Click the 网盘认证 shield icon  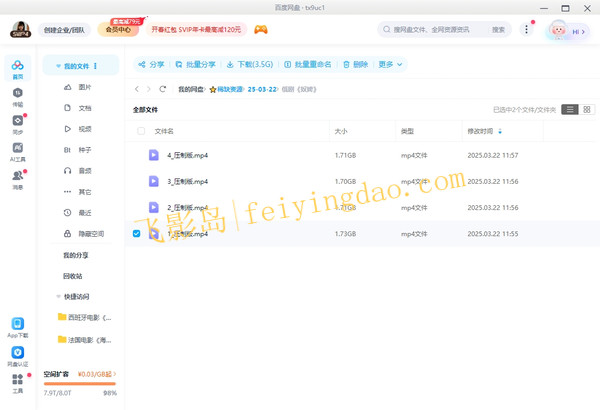[x=18, y=356]
